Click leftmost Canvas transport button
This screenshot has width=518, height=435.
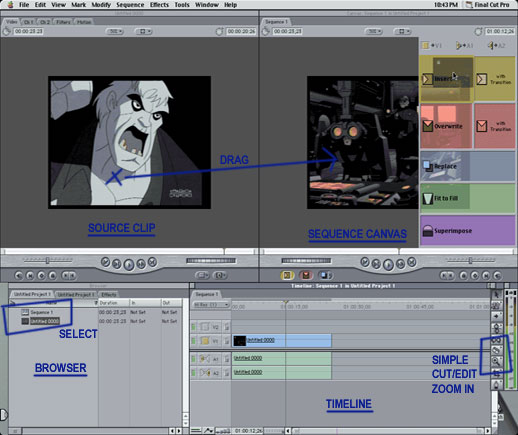[x=365, y=262]
